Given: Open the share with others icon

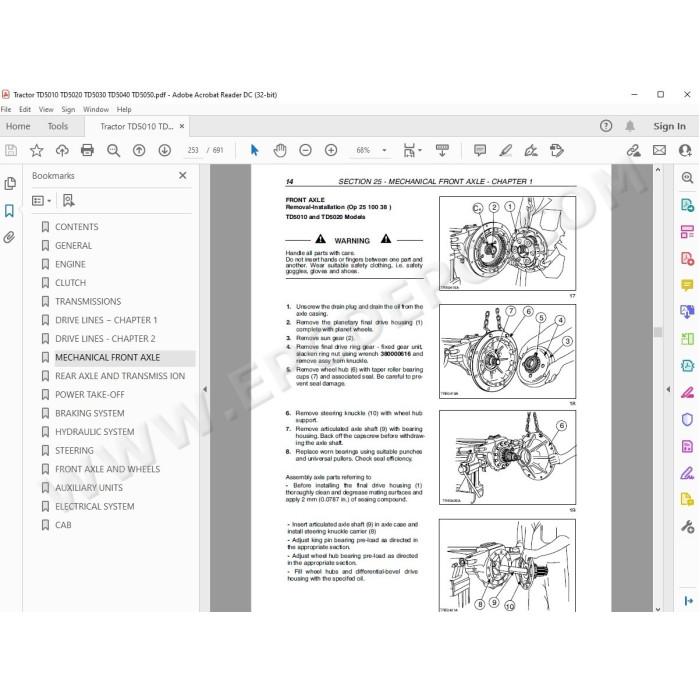Looking at the screenshot, I should click(x=685, y=150).
